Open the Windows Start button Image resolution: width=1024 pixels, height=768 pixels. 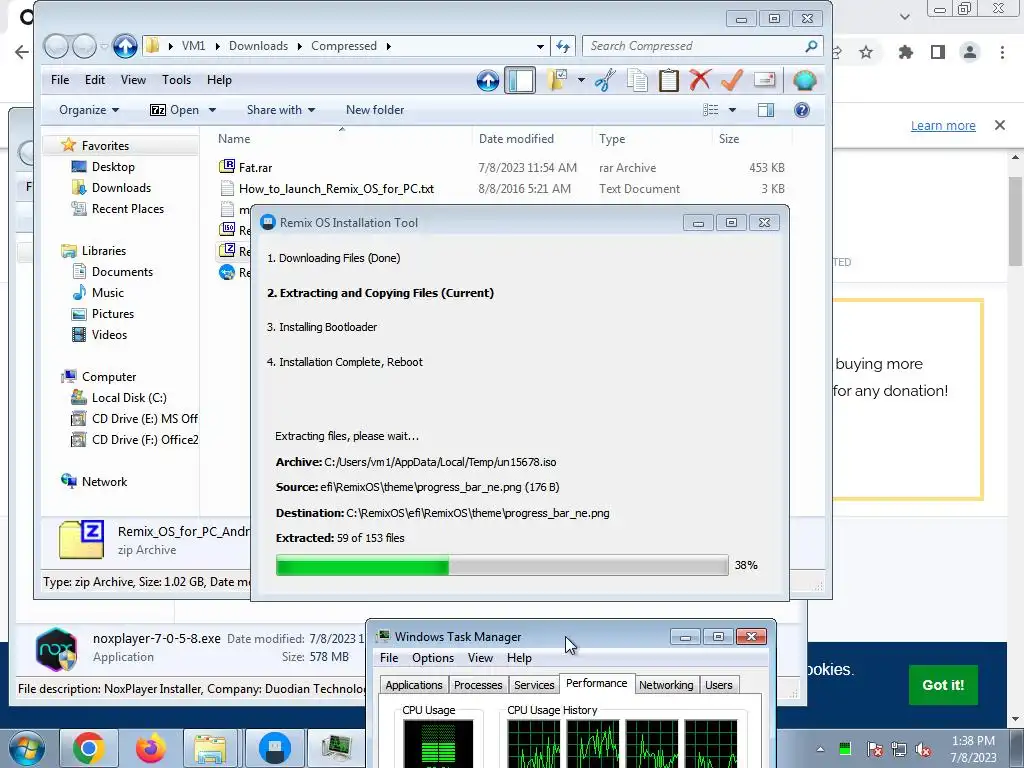[x=26, y=748]
